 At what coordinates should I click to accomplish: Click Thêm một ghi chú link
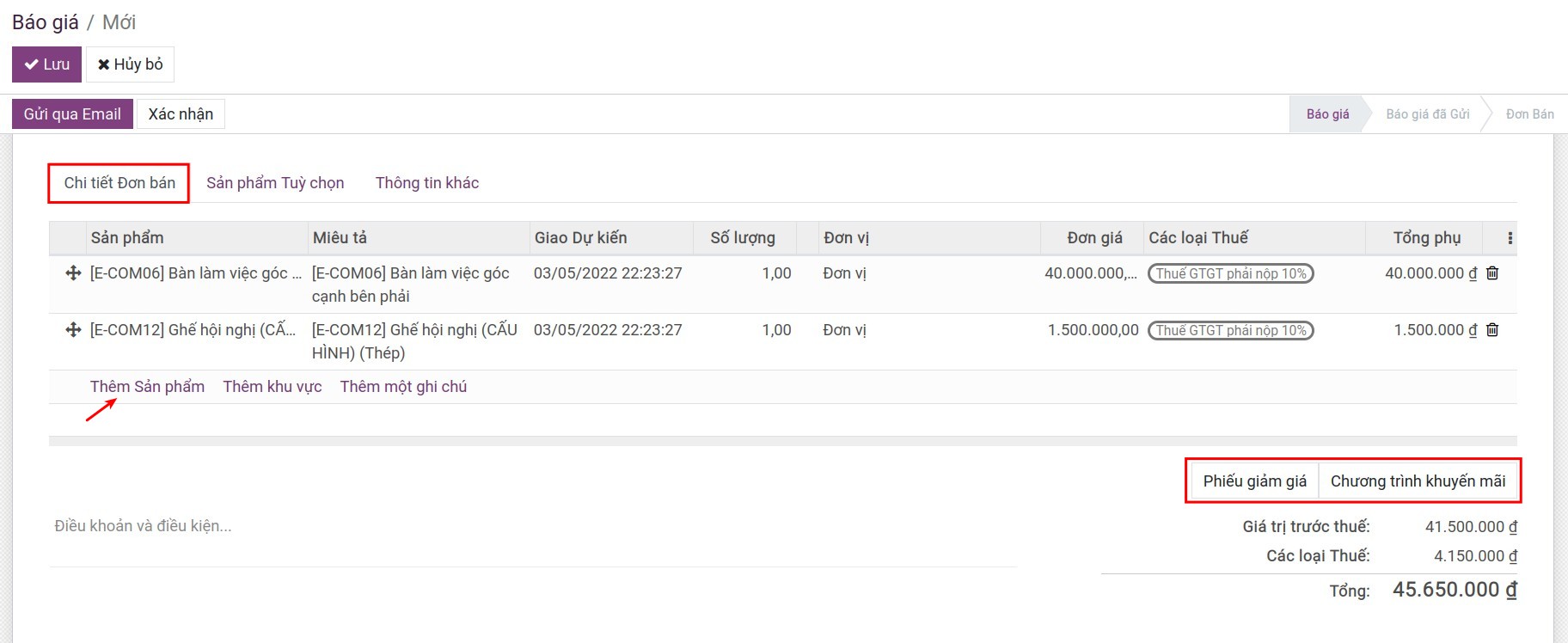tap(403, 387)
